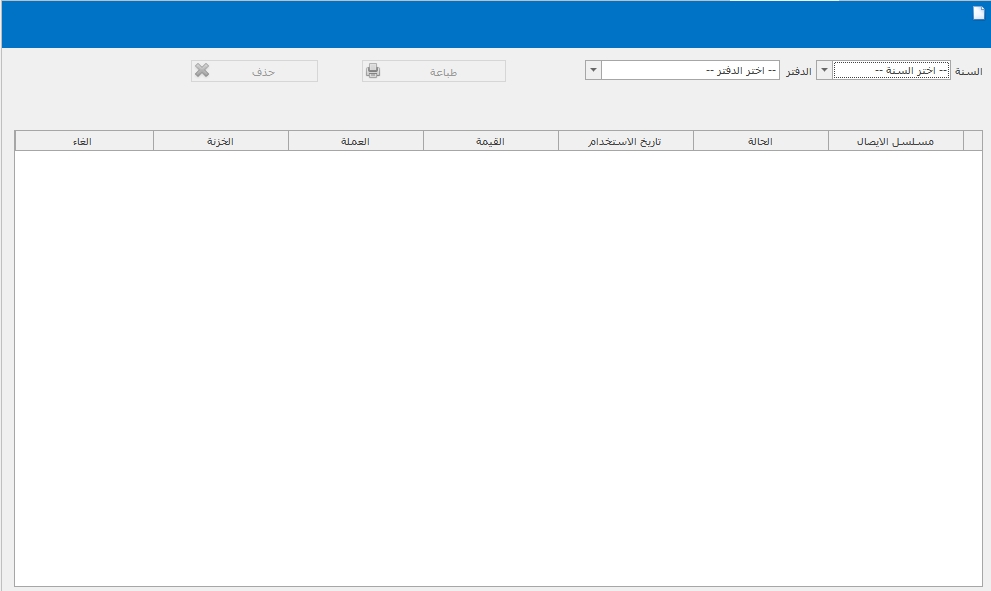The height and width of the screenshot is (591, 991).
Task: Select the الغاء column header
Action: click(84, 141)
